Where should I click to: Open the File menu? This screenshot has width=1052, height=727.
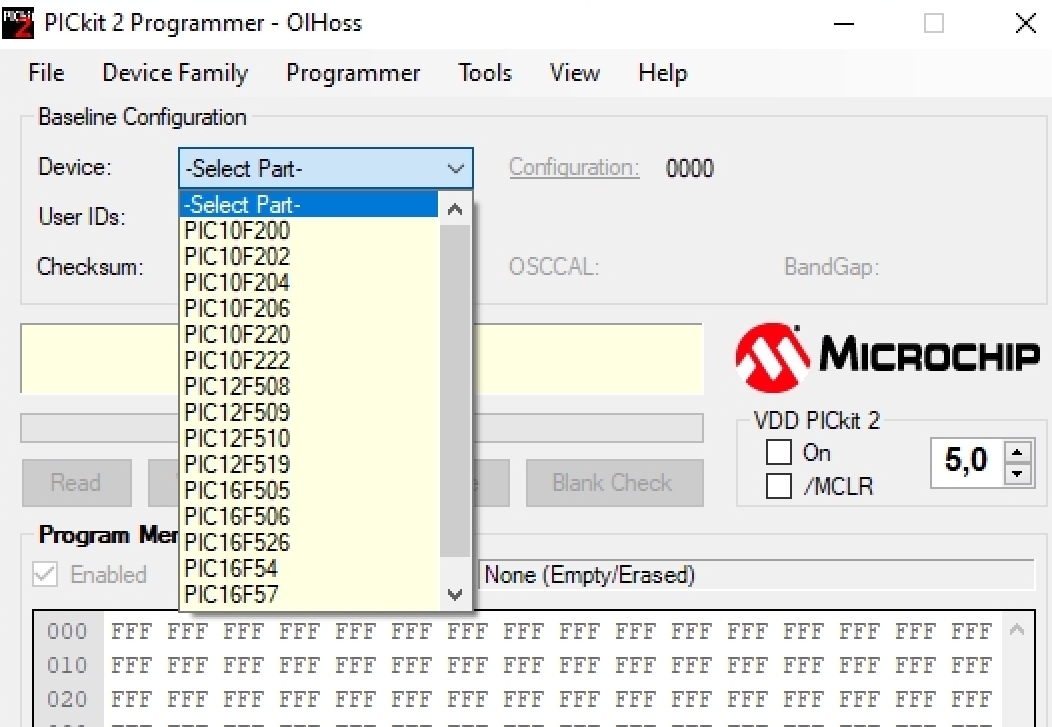pyautogui.click(x=46, y=72)
